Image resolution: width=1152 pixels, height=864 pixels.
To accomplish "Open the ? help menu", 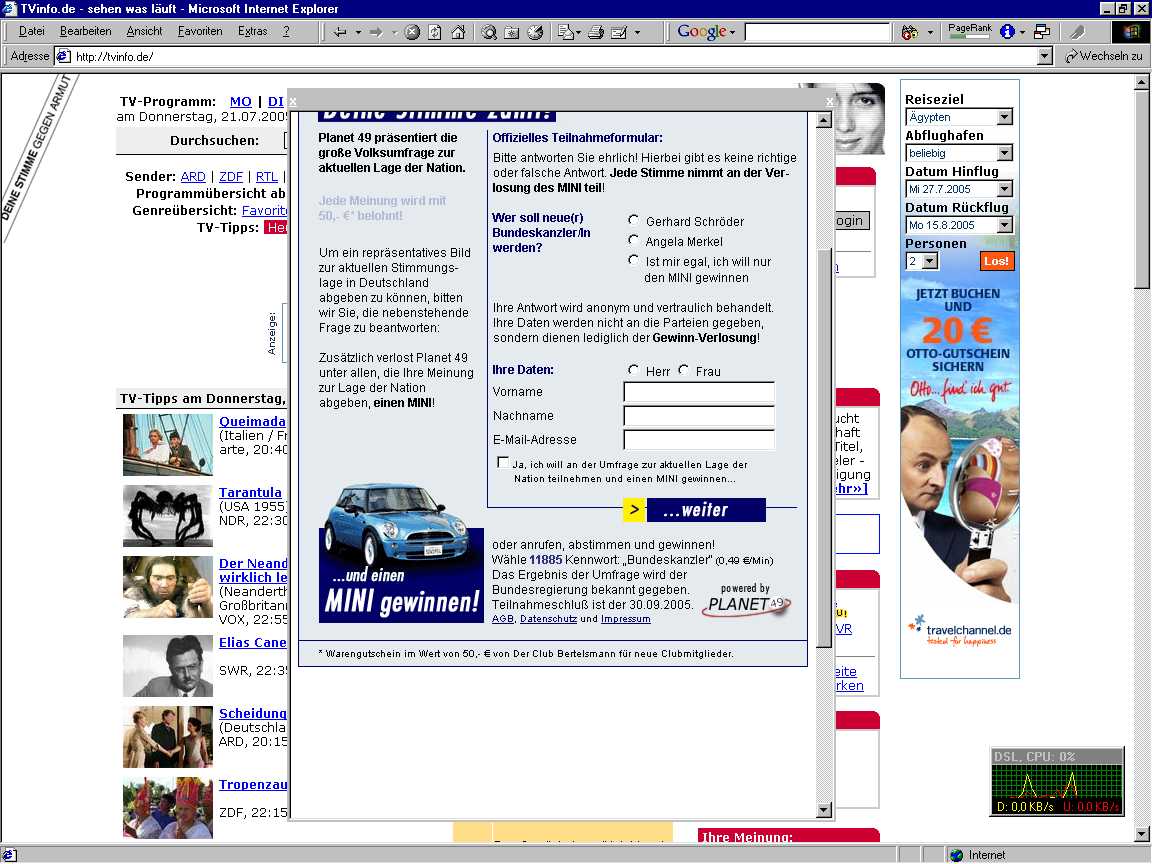I will coord(286,32).
